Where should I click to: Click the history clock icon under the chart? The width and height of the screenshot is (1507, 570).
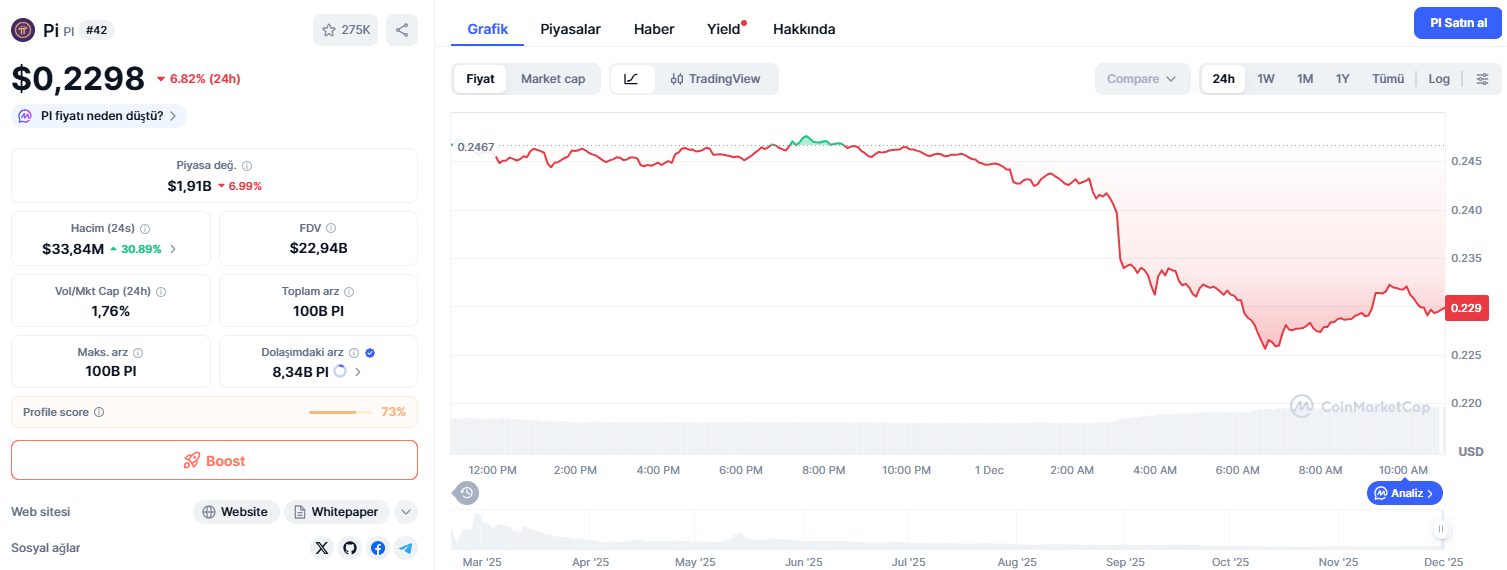point(466,492)
